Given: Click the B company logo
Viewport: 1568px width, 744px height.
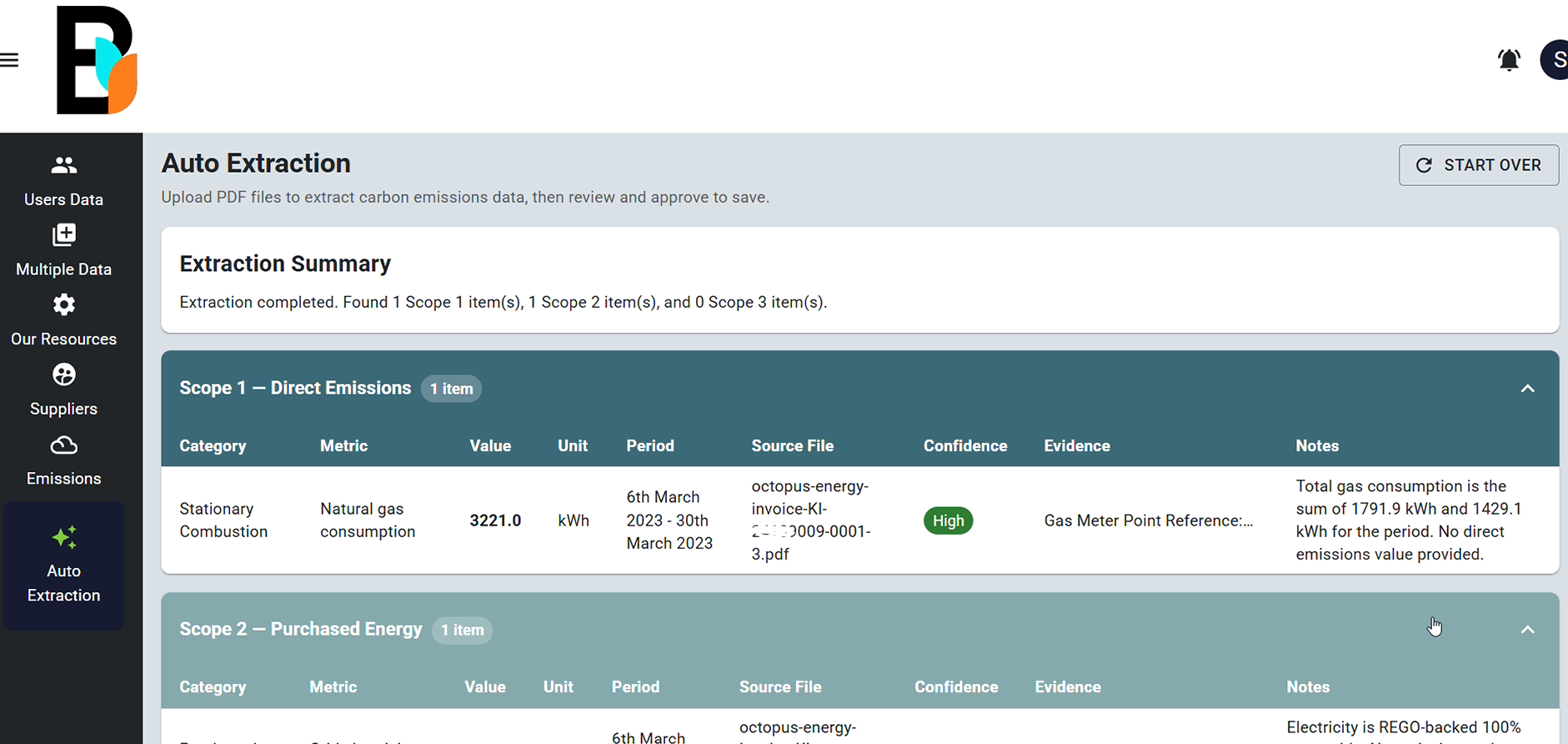Looking at the screenshot, I should click(97, 60).
